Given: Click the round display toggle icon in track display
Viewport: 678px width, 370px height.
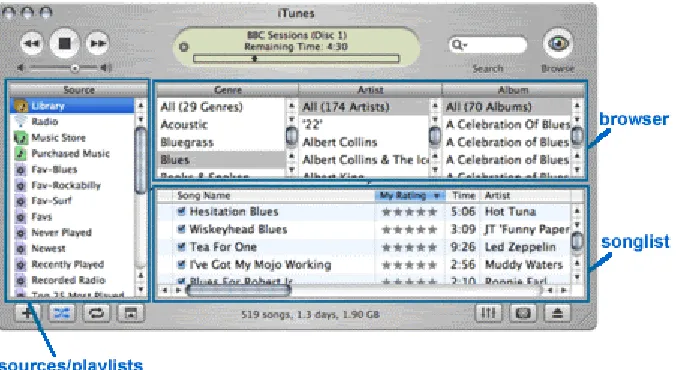Looking at the screenshot, I should 184,47.
